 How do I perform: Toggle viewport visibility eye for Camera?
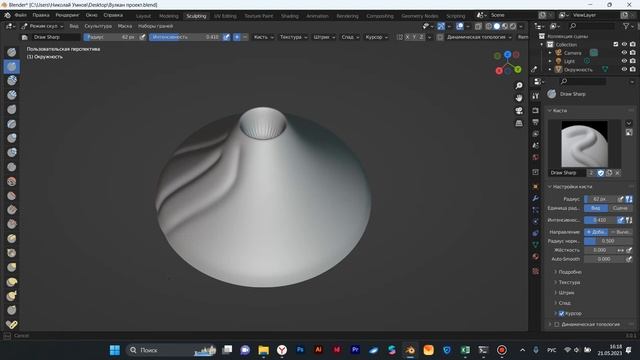pos(624,53)
